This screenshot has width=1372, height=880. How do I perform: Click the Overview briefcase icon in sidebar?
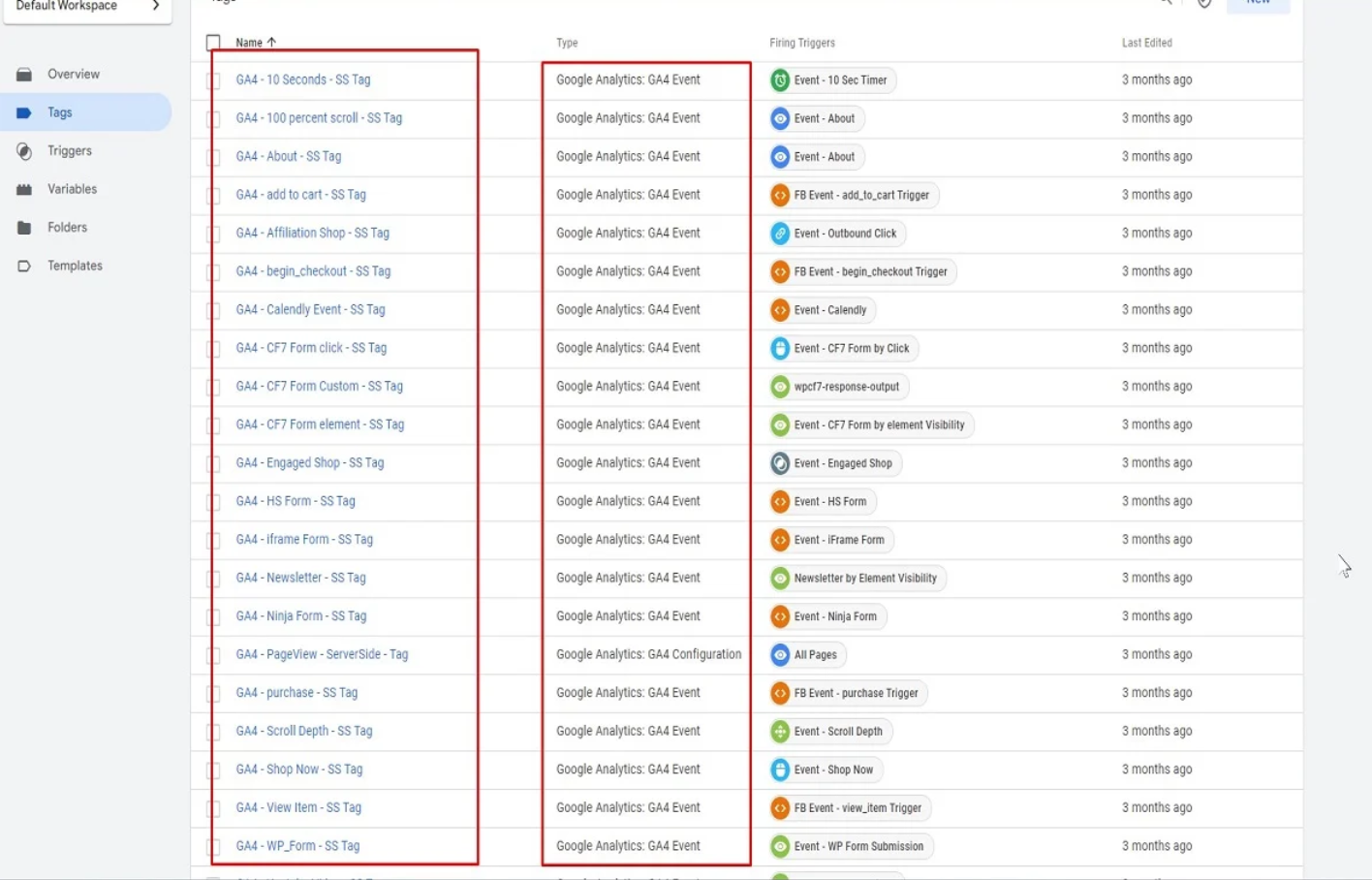24,75
